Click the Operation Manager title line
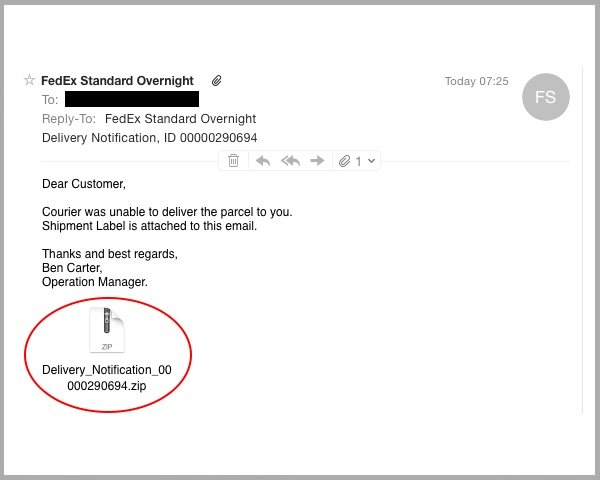 pos(95,282)
